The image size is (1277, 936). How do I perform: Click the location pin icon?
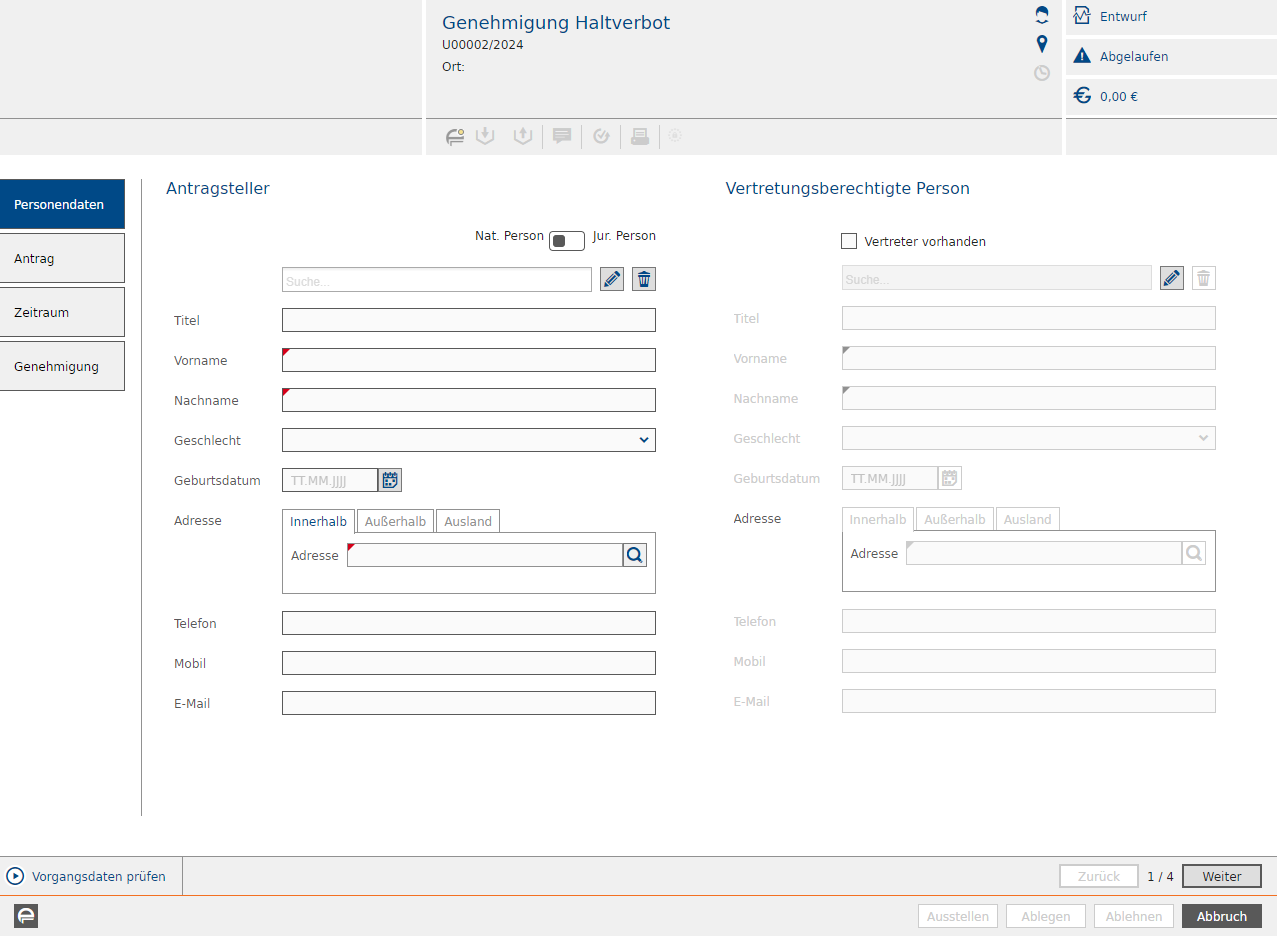[x=1042, y=44]
